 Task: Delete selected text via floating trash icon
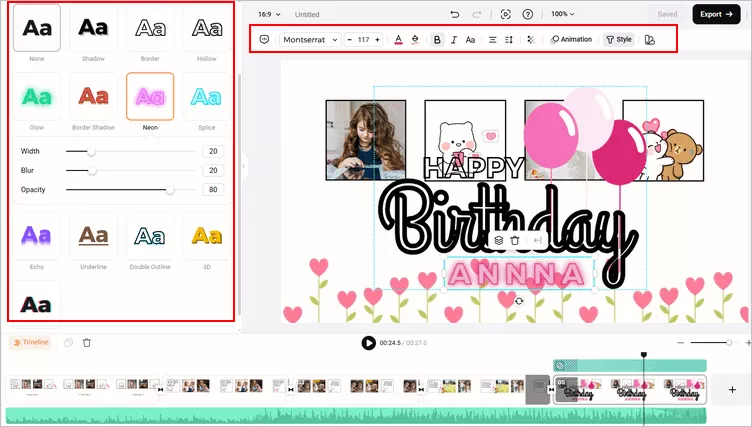515,240
